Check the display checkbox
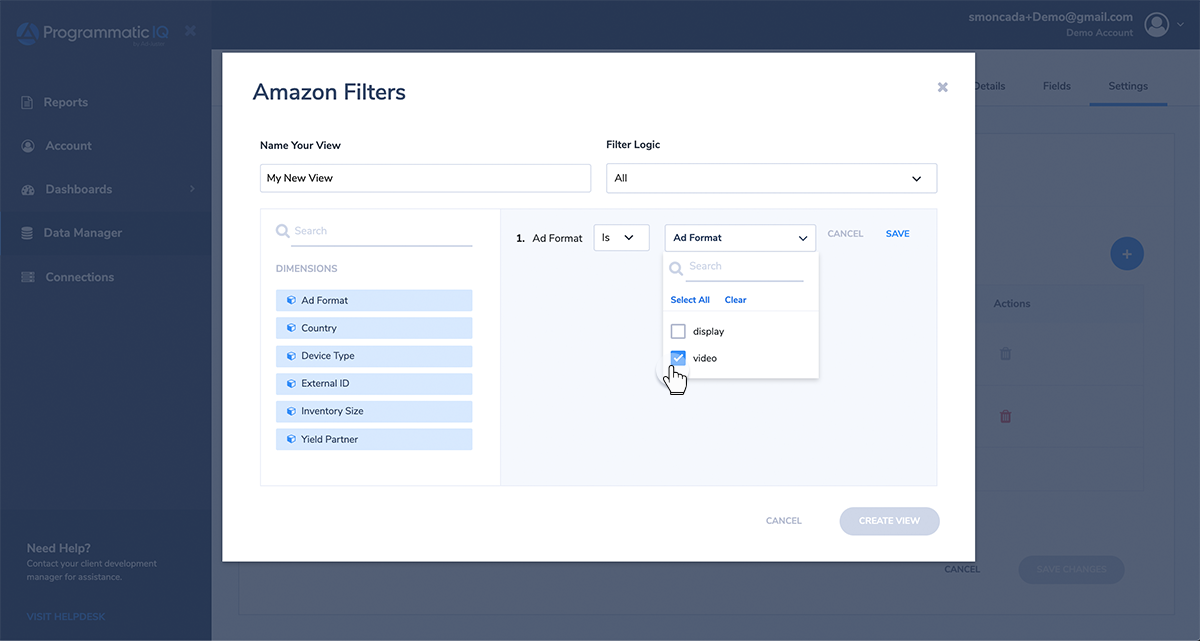This screenshot has height=641, width=1200. pyautogui.click(x=678, y=331)
